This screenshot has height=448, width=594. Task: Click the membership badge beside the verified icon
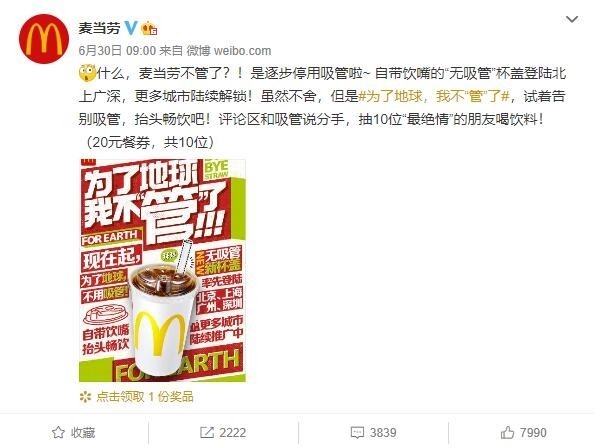[x=149, y=29]
